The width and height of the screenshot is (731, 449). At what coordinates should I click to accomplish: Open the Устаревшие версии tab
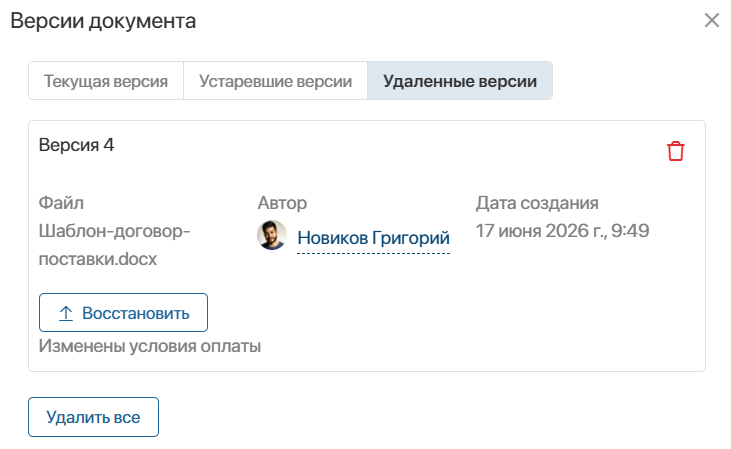[276, 81]
